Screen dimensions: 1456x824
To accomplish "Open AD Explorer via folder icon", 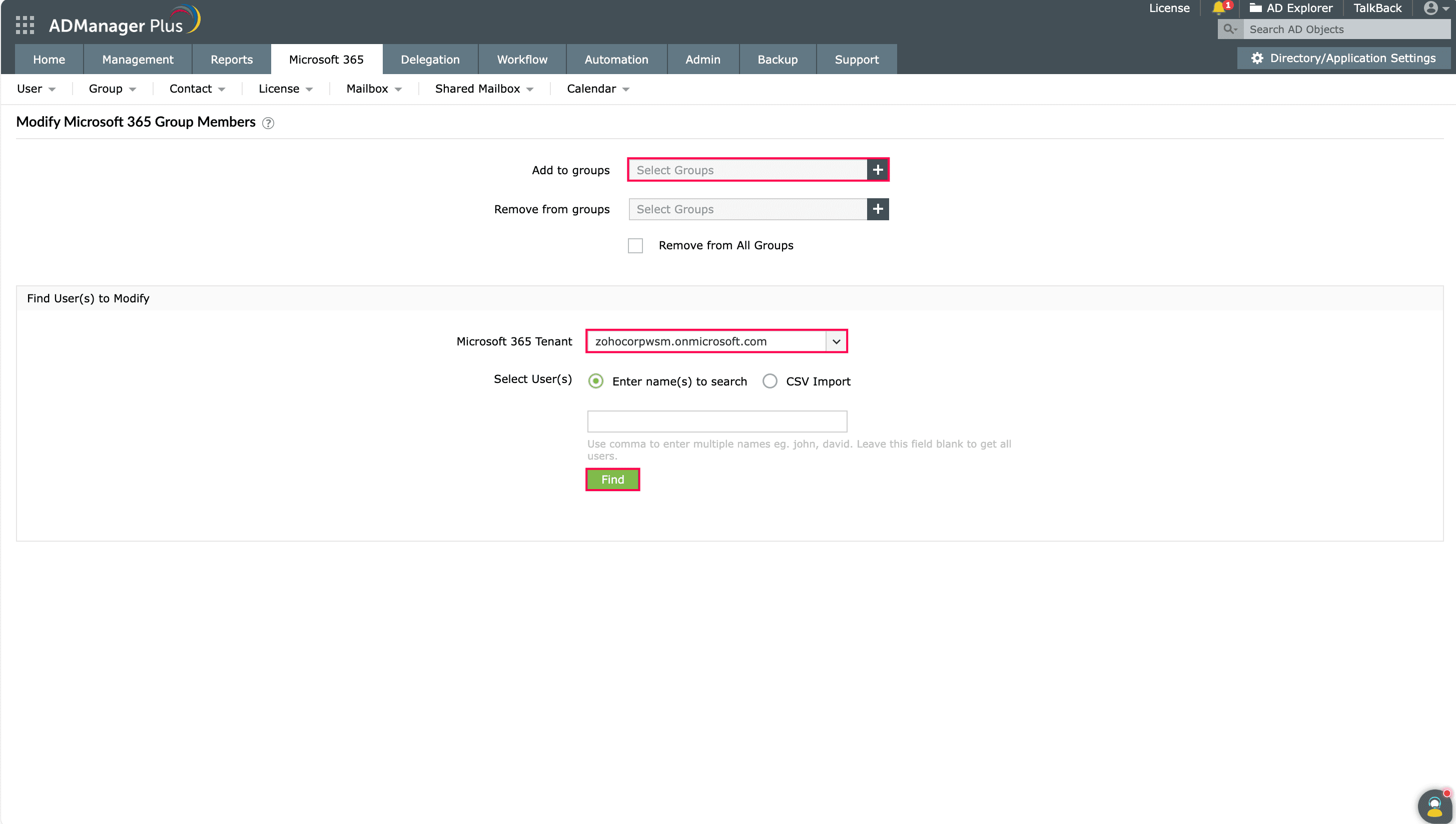I will 1256,9.
